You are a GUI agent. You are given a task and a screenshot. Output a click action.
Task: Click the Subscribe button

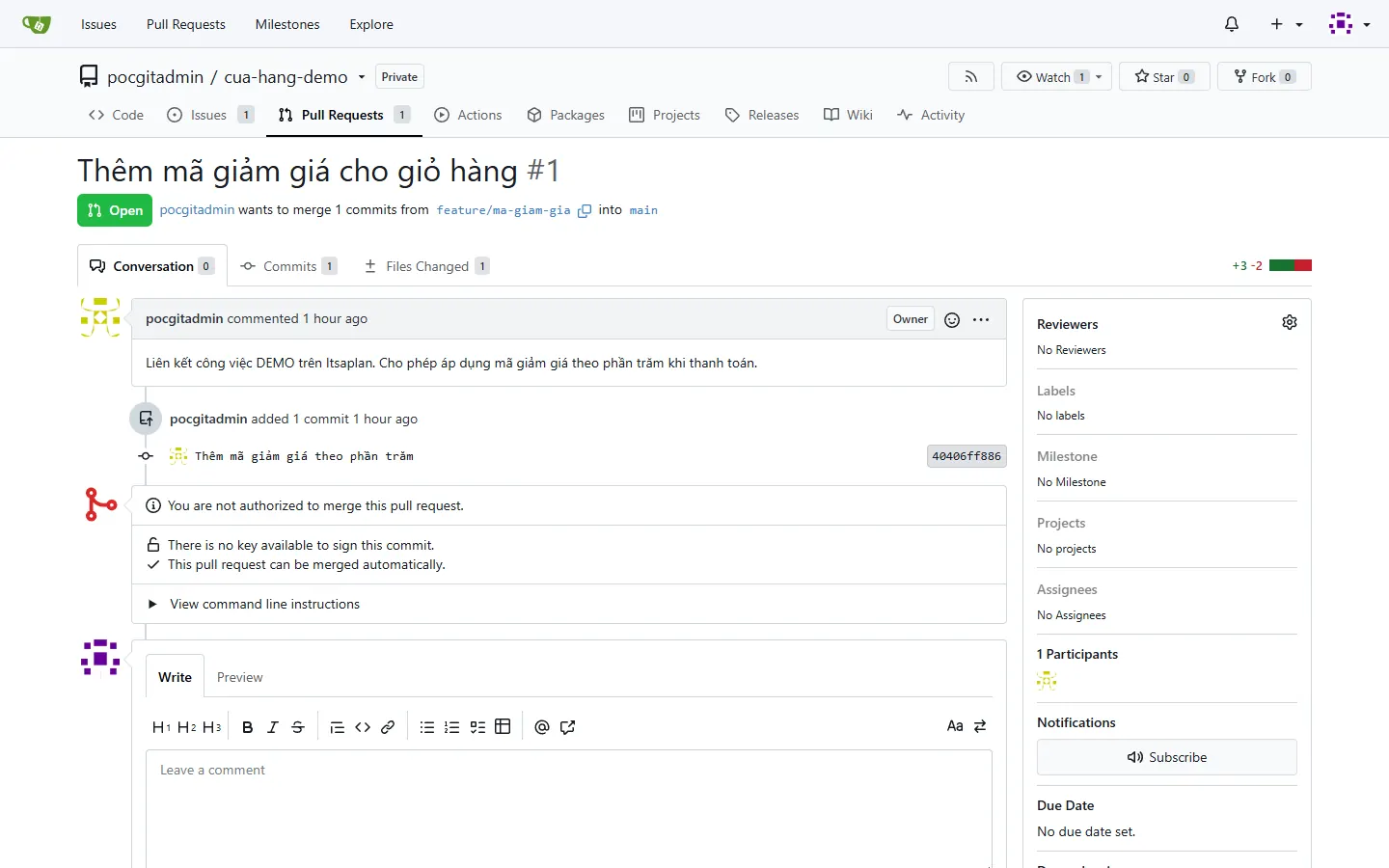[1167, 757]
